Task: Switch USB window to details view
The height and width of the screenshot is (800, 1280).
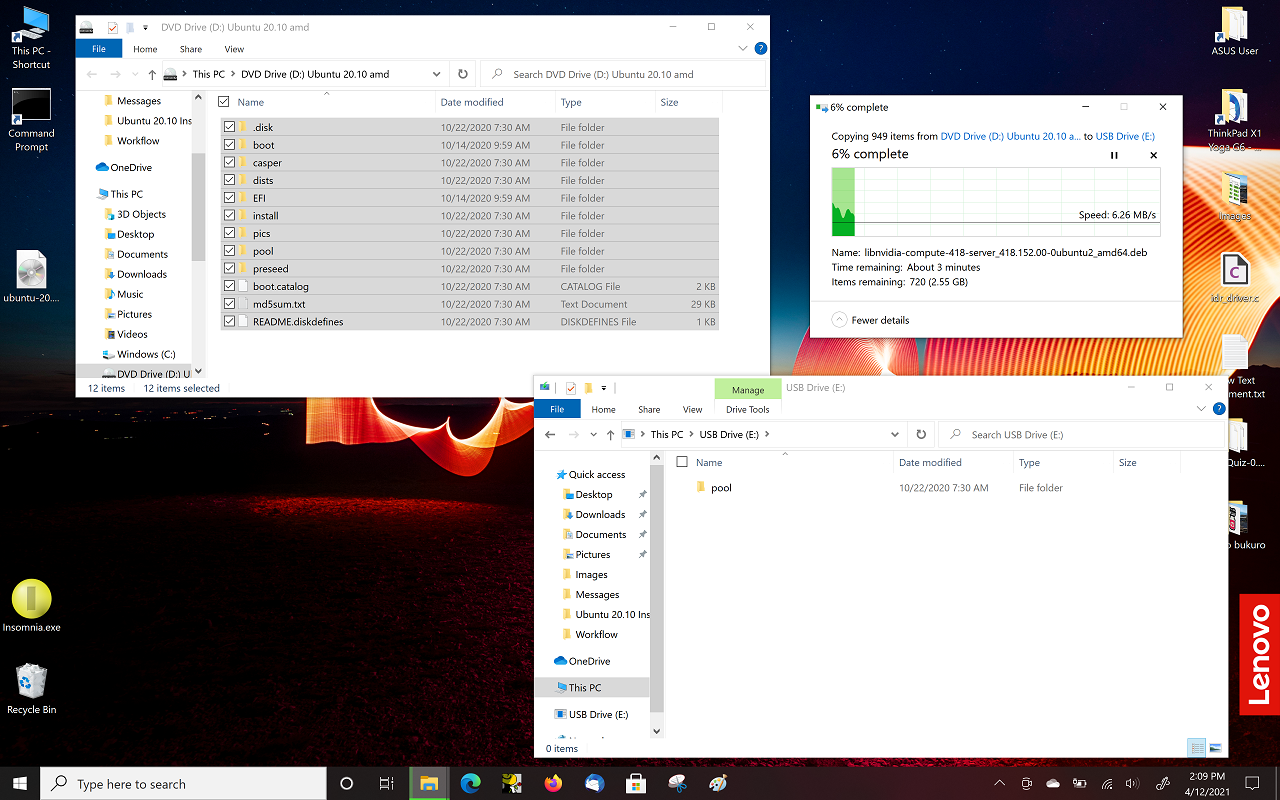Action: [1196, 748]
